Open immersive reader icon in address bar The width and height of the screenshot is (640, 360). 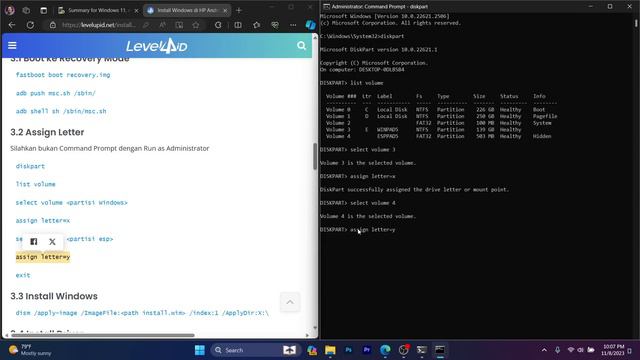click(x=179, y=25)
